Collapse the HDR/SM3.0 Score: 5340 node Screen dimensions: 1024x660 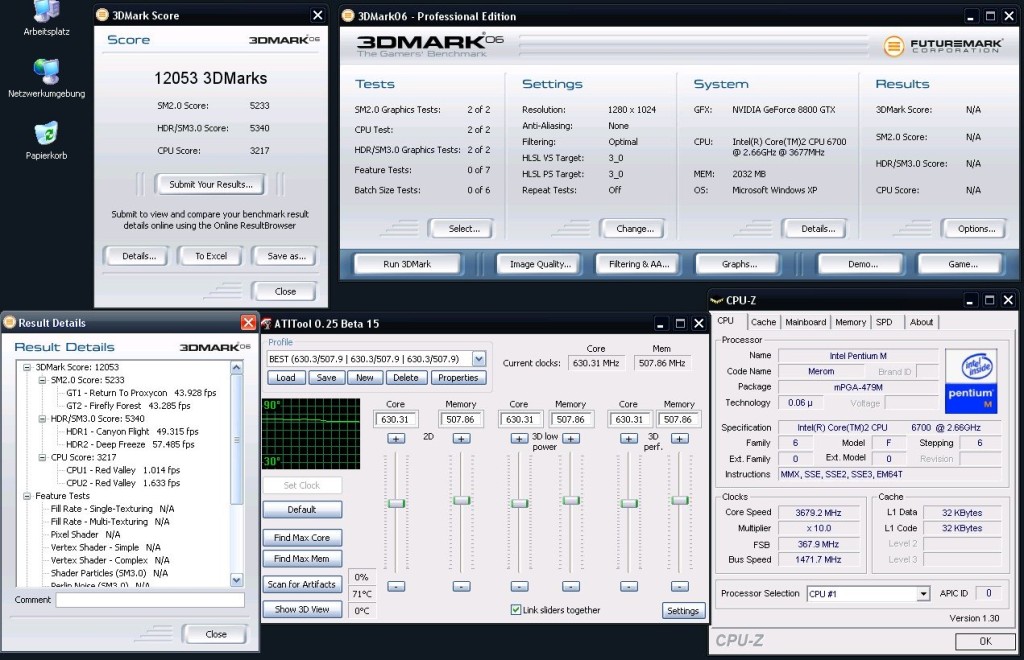pyautogui.click(x=42, y=418)
